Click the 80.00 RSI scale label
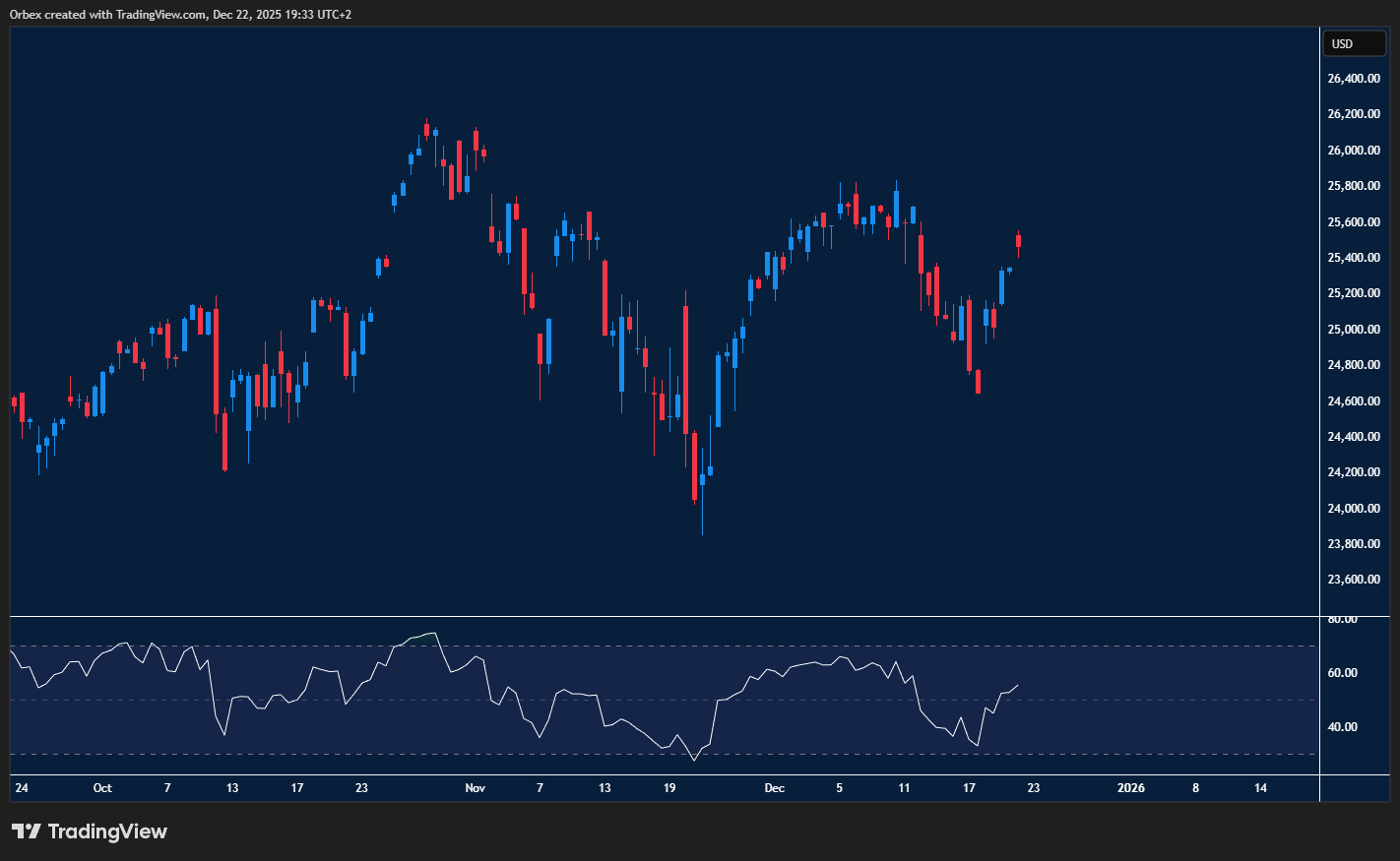 click(x=1342, y=619)
